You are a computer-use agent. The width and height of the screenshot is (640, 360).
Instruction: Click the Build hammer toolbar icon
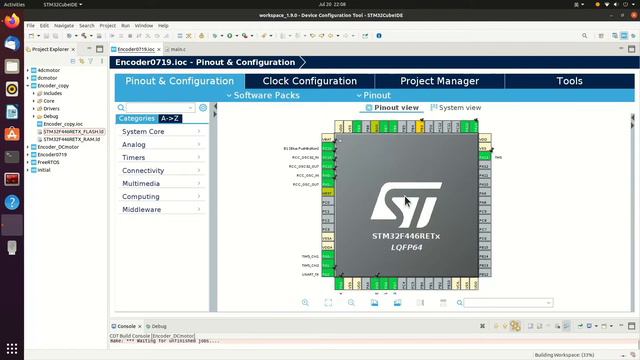84,36
